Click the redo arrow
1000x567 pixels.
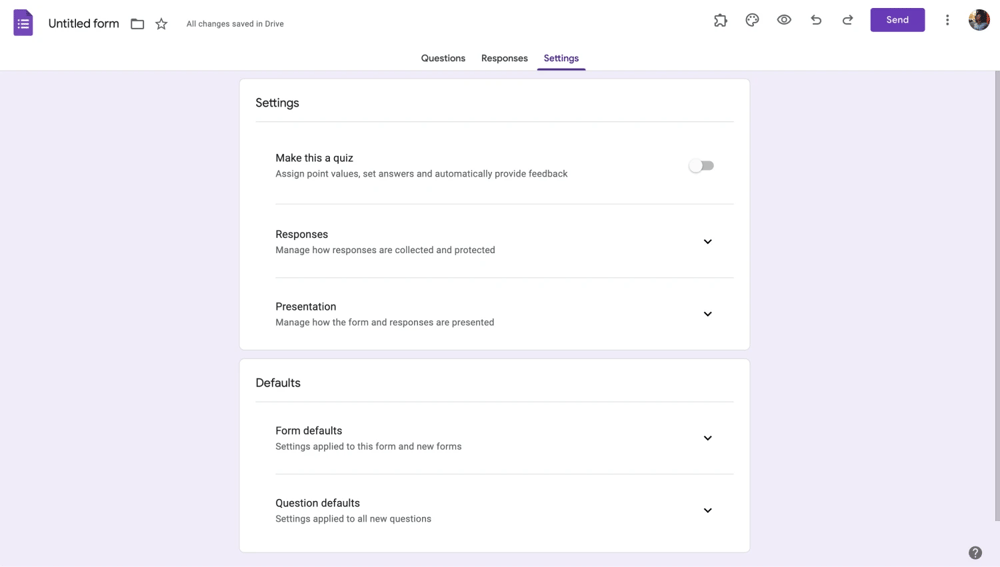pos(848,20)
